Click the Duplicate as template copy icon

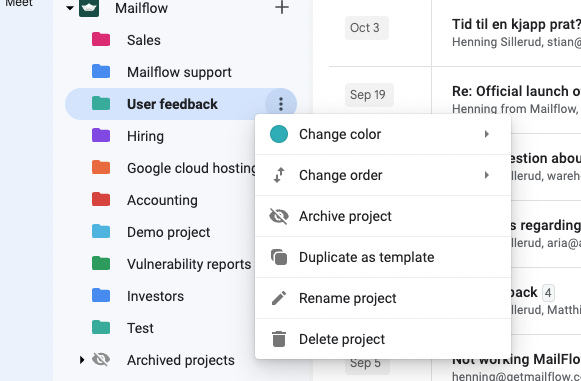tap(279, 257)
